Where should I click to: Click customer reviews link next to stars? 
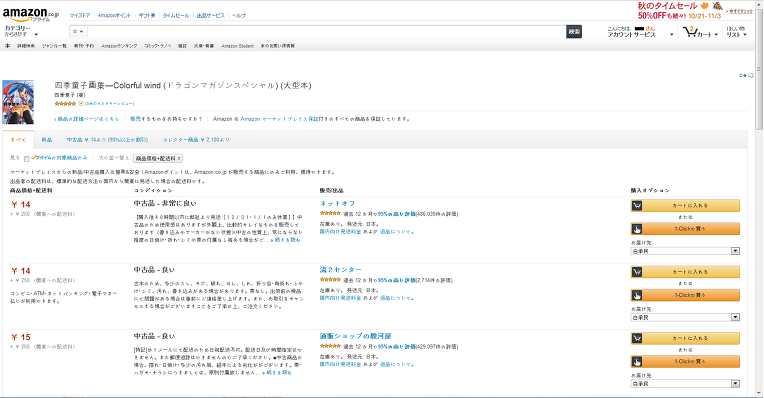click(110, 104)
